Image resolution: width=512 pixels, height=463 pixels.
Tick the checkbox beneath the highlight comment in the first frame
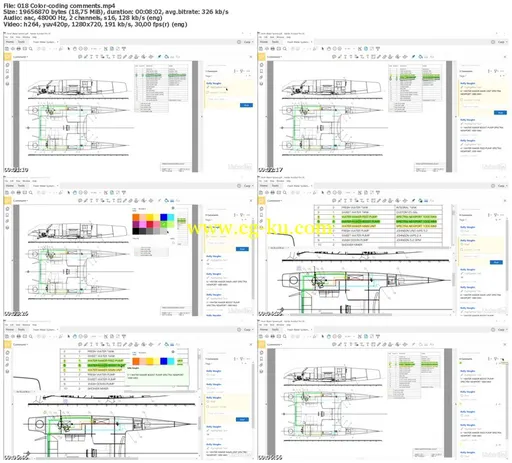point(209,92)
